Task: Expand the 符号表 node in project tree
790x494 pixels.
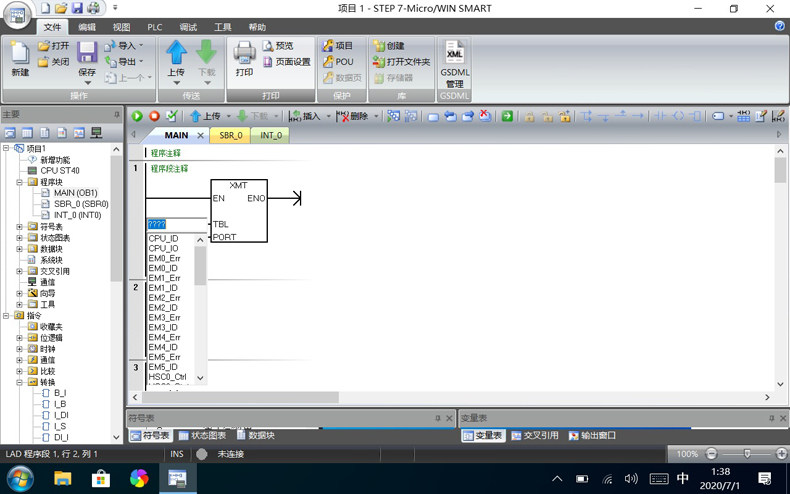Action: 19,226
